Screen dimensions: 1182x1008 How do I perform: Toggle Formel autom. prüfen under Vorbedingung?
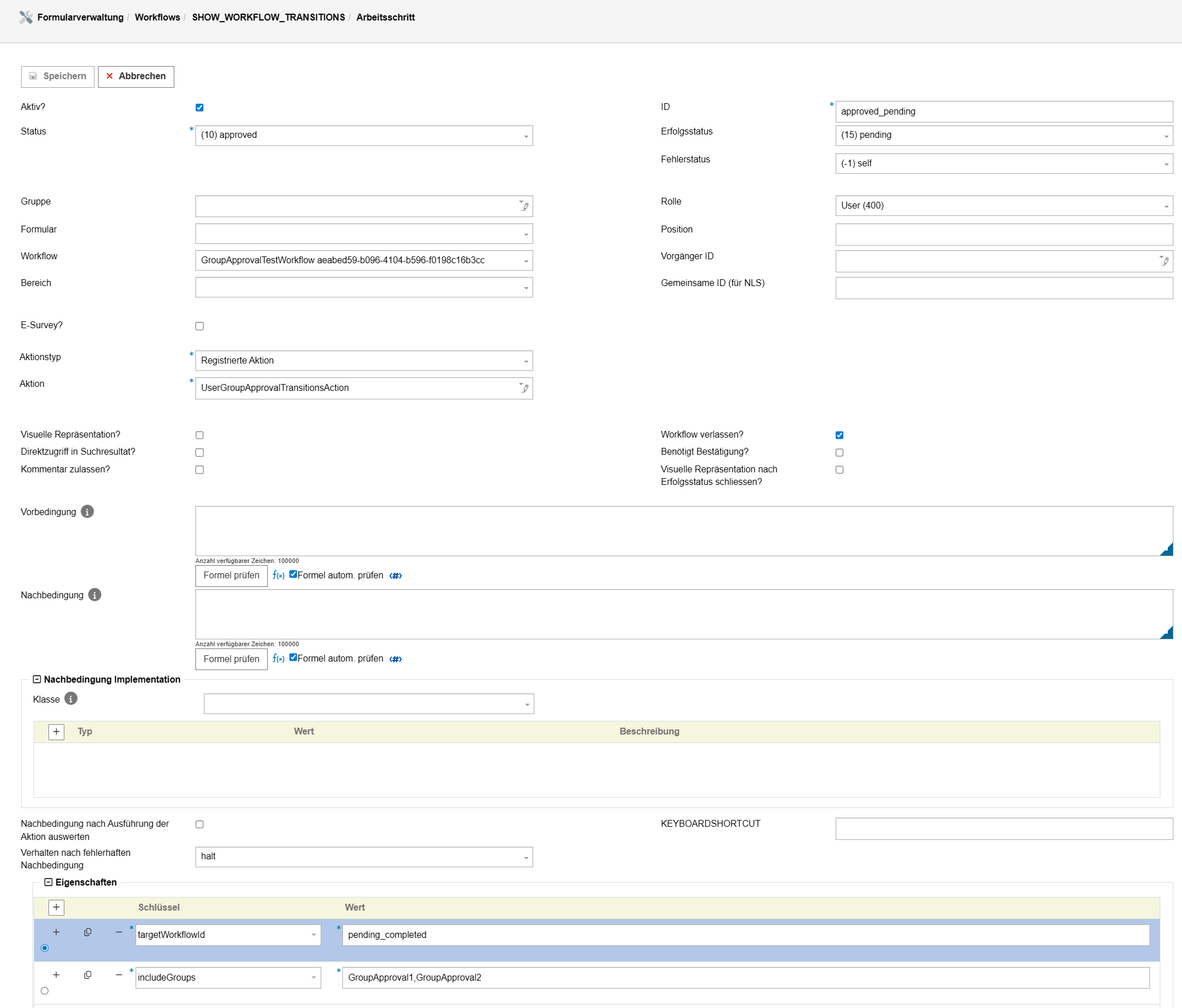click(293, 574)
